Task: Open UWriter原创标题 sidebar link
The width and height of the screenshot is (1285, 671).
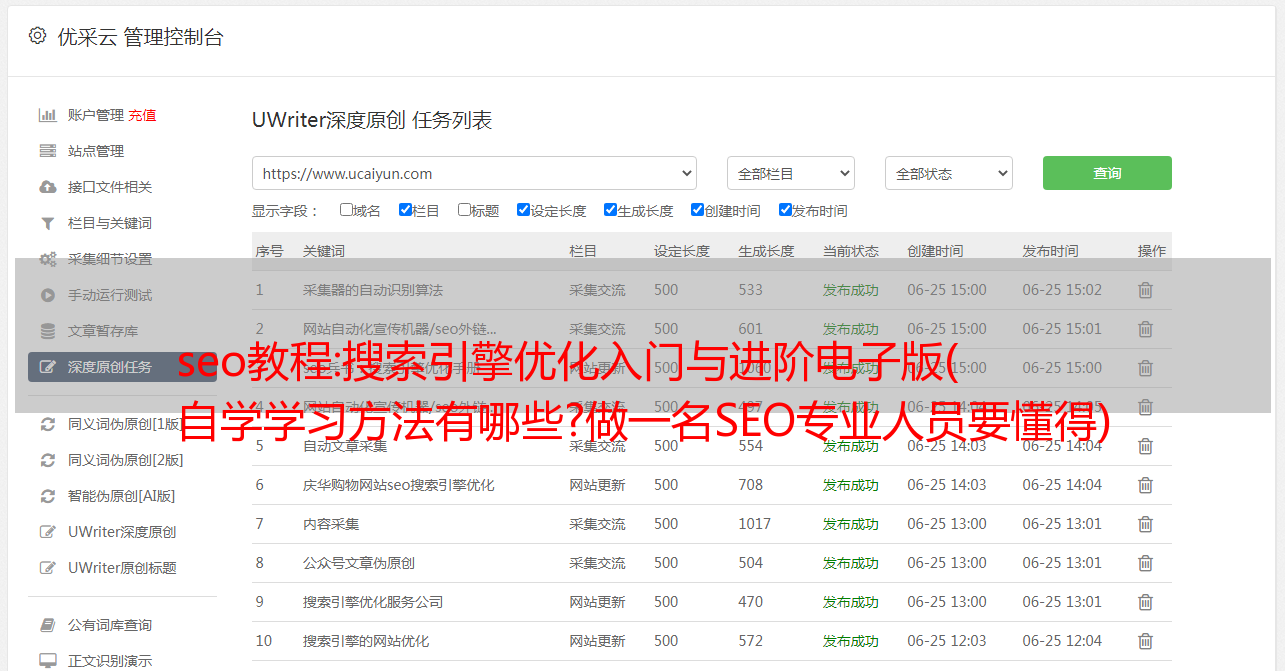Action: (122, 568)
